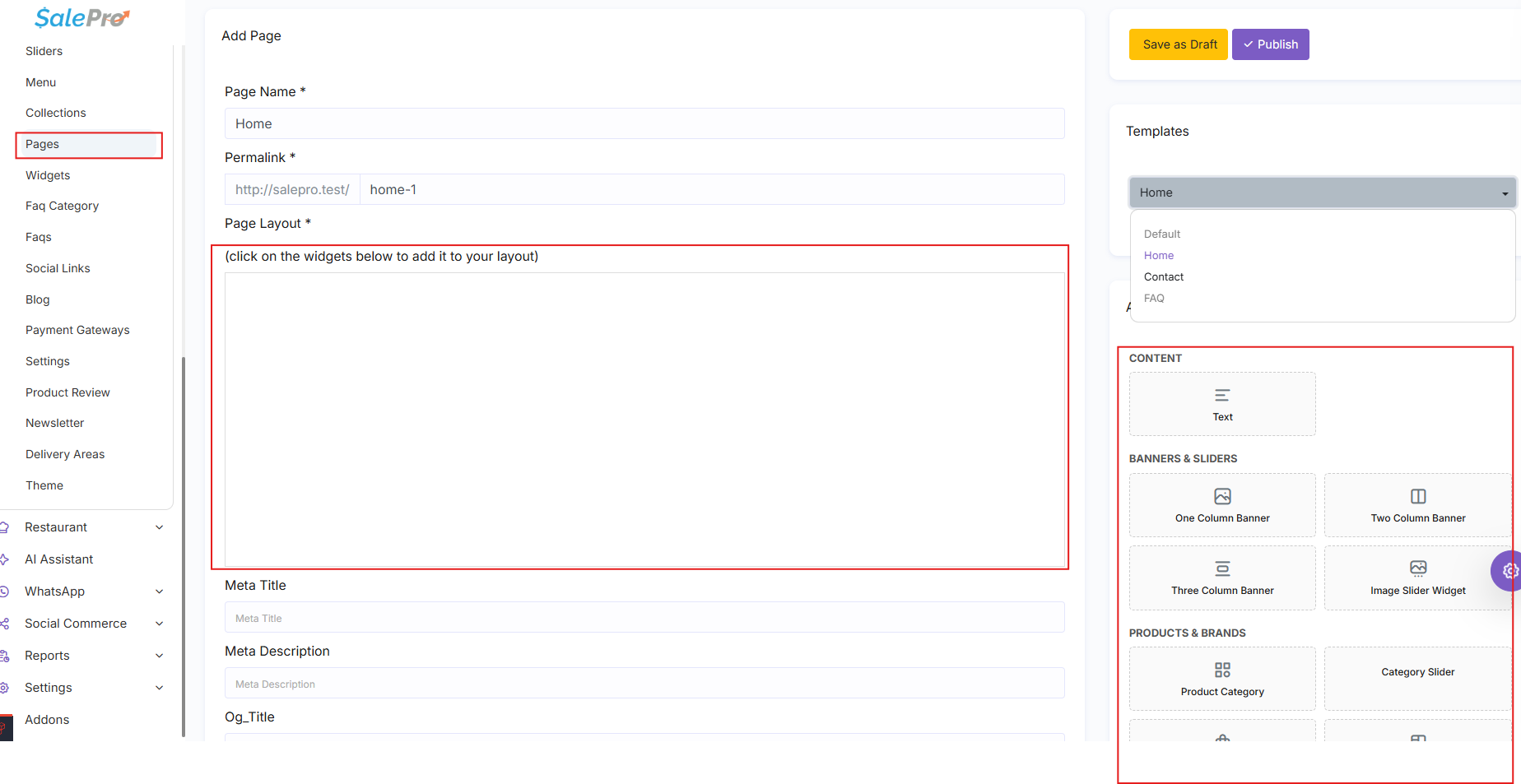Open Collections in the sidebar
Image resolution: width=1521 pixels, height=784 pixels.
(56, 113)
